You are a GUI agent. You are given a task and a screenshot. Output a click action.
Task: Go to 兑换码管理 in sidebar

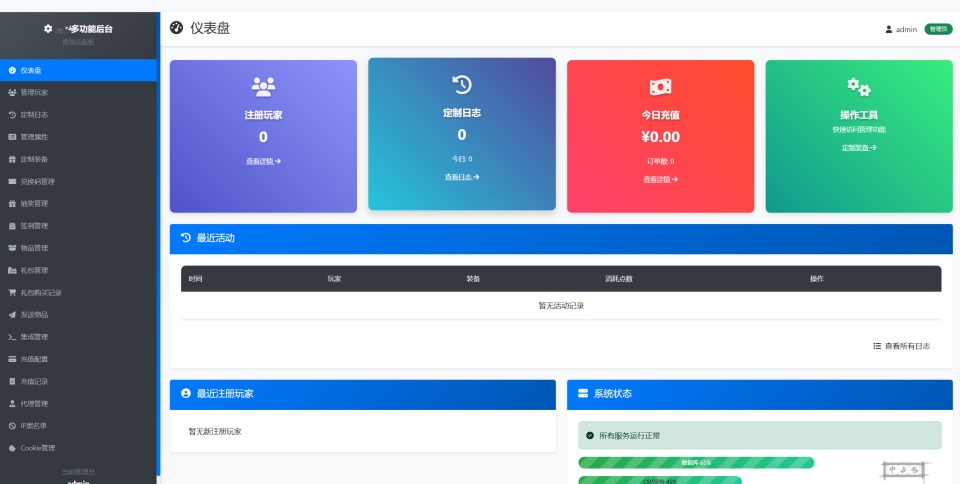tap(37, 181)
